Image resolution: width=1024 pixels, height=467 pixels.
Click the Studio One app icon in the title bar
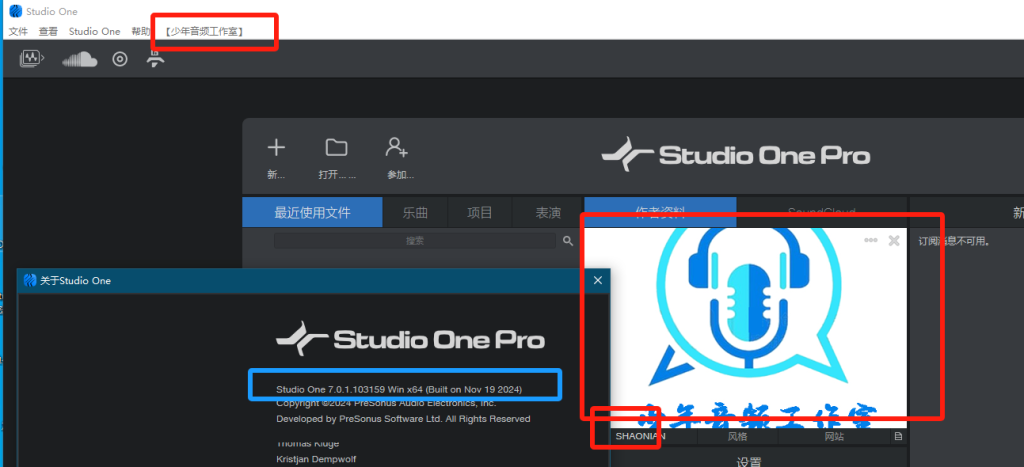(15, 11)
